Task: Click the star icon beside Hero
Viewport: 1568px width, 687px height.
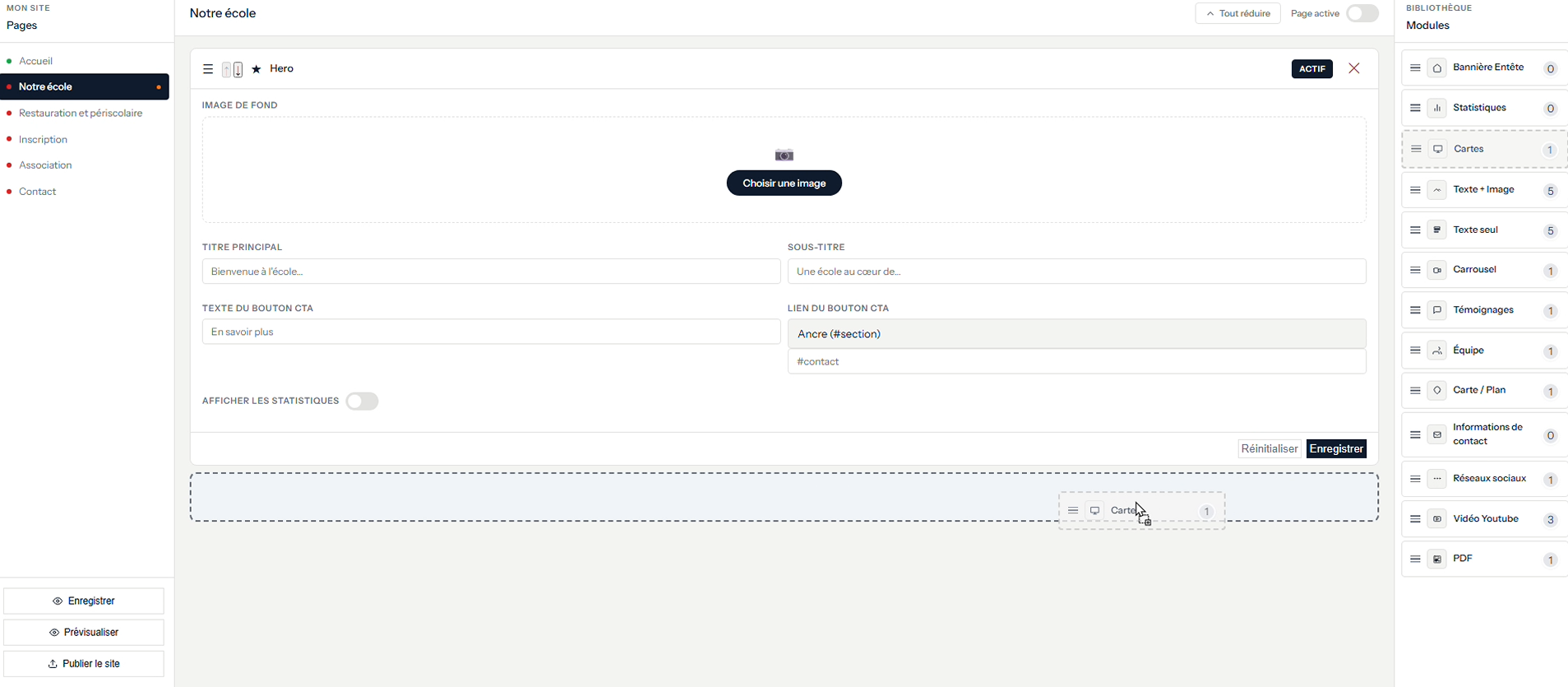Action: click(x=257, y=69)
